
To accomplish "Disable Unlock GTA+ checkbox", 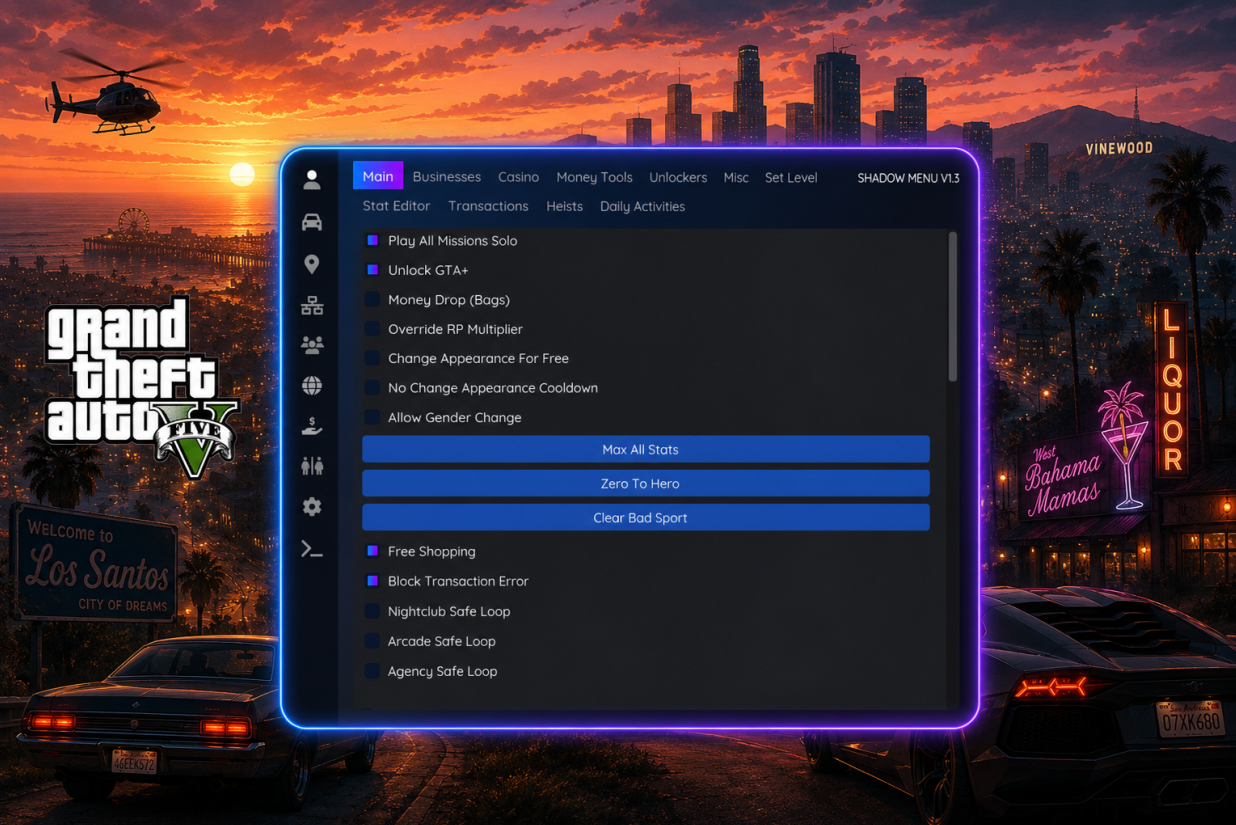I will pyautogui.click(x=372, y=270).
